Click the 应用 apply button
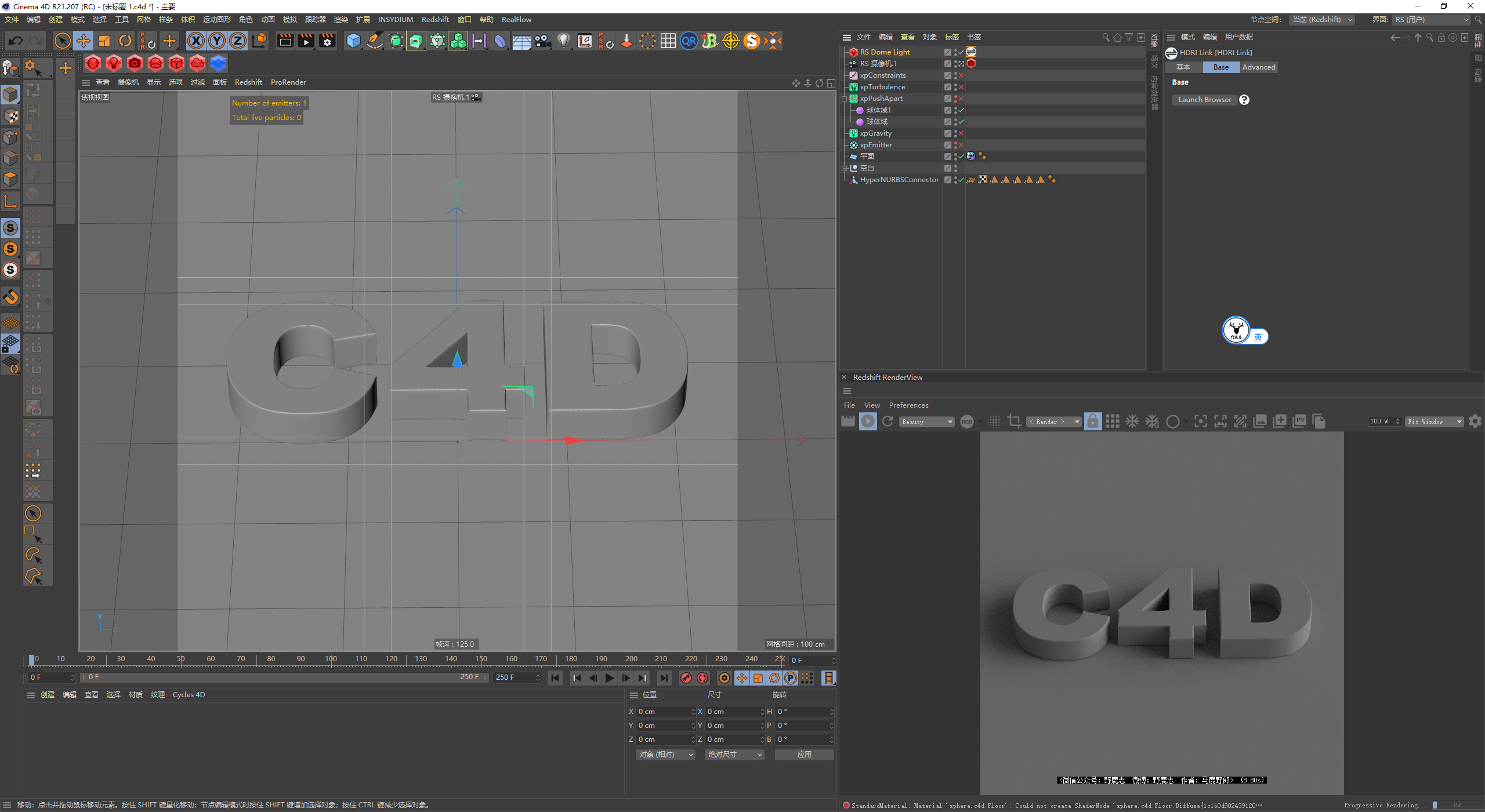 [804, 755]
